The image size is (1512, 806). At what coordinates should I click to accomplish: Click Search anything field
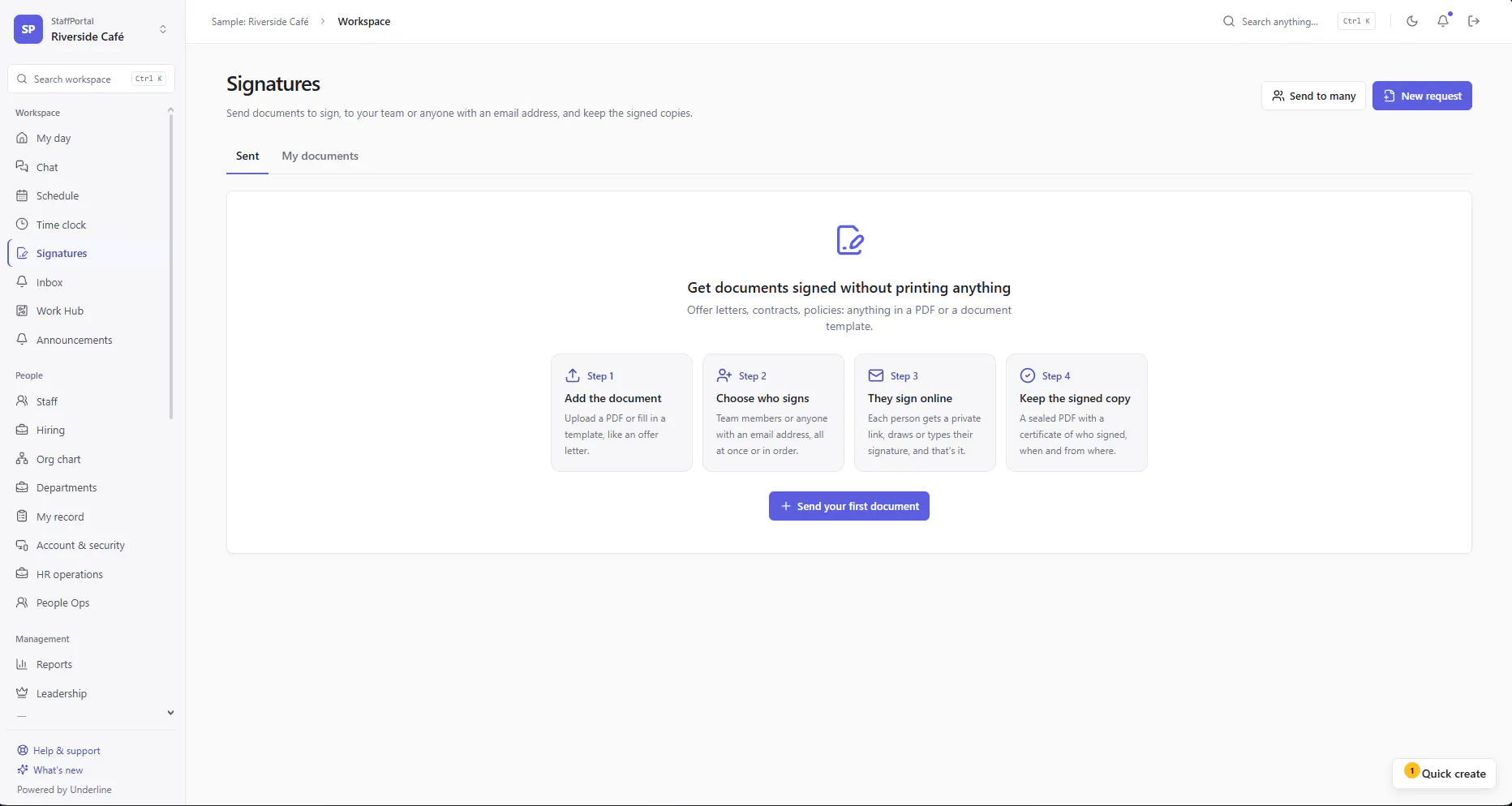pyautogui.click(x=1299, y=22)
